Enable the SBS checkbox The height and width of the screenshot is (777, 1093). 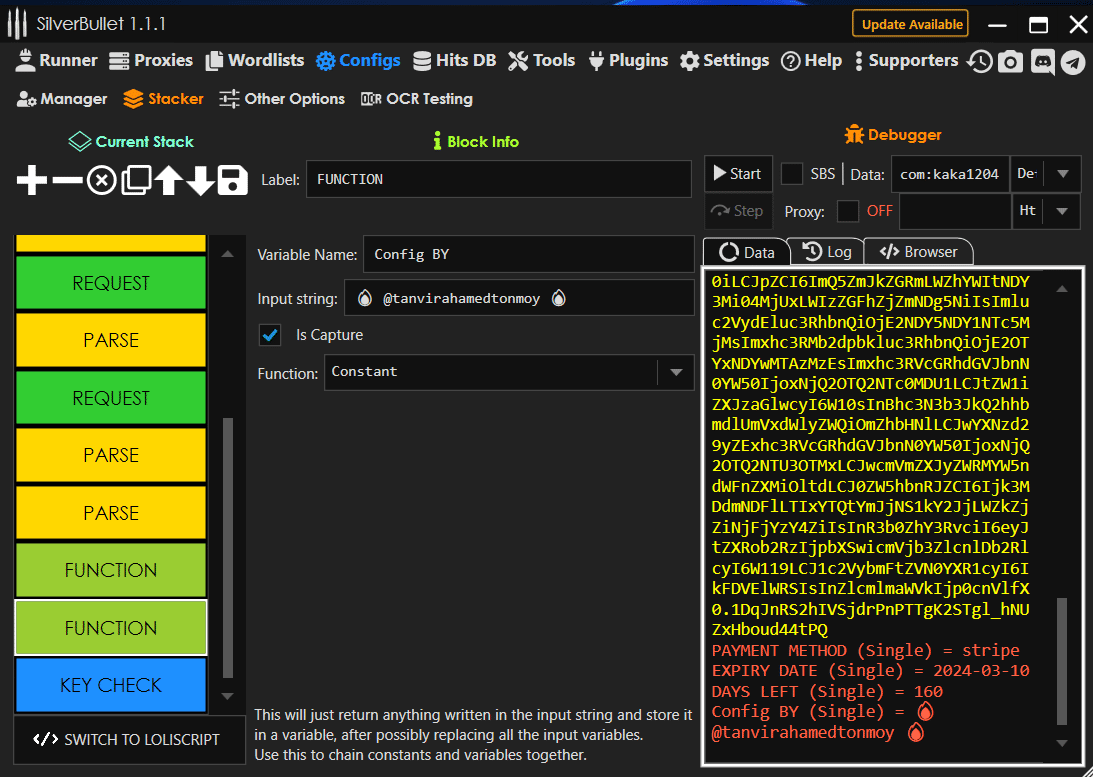click(792, 174)
